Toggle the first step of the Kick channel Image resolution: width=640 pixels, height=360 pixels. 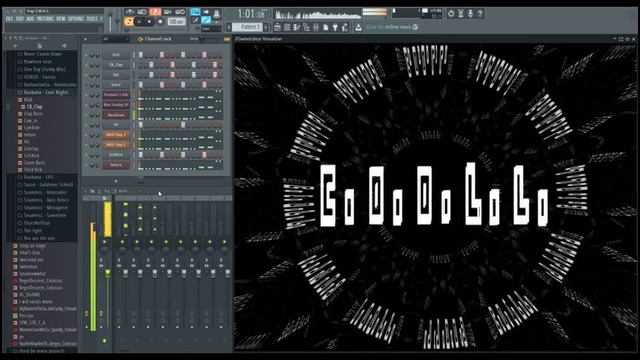pos(140,55)
